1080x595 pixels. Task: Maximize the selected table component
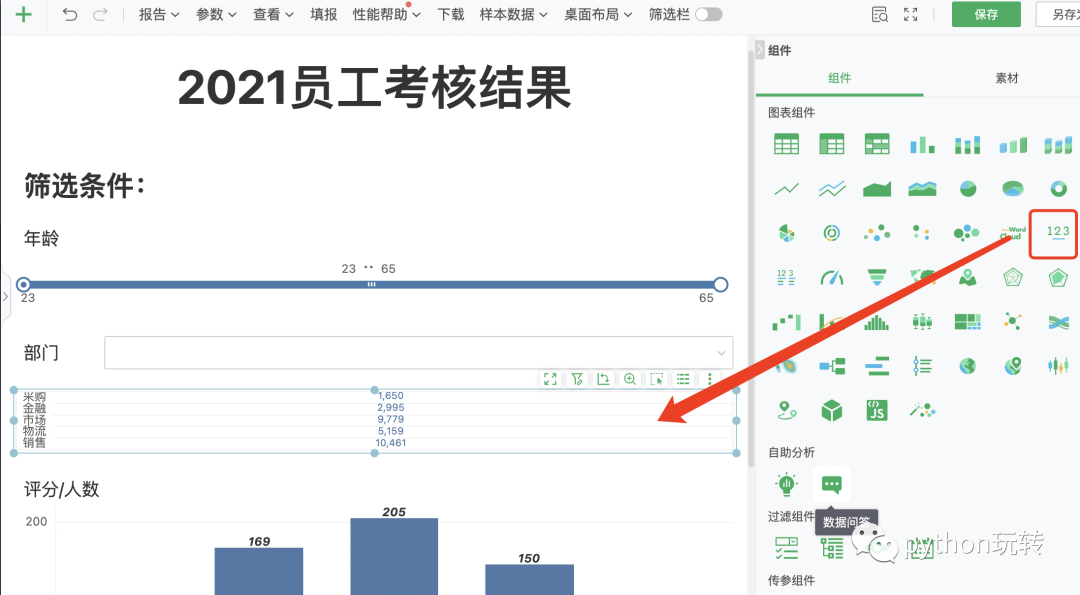550,379
